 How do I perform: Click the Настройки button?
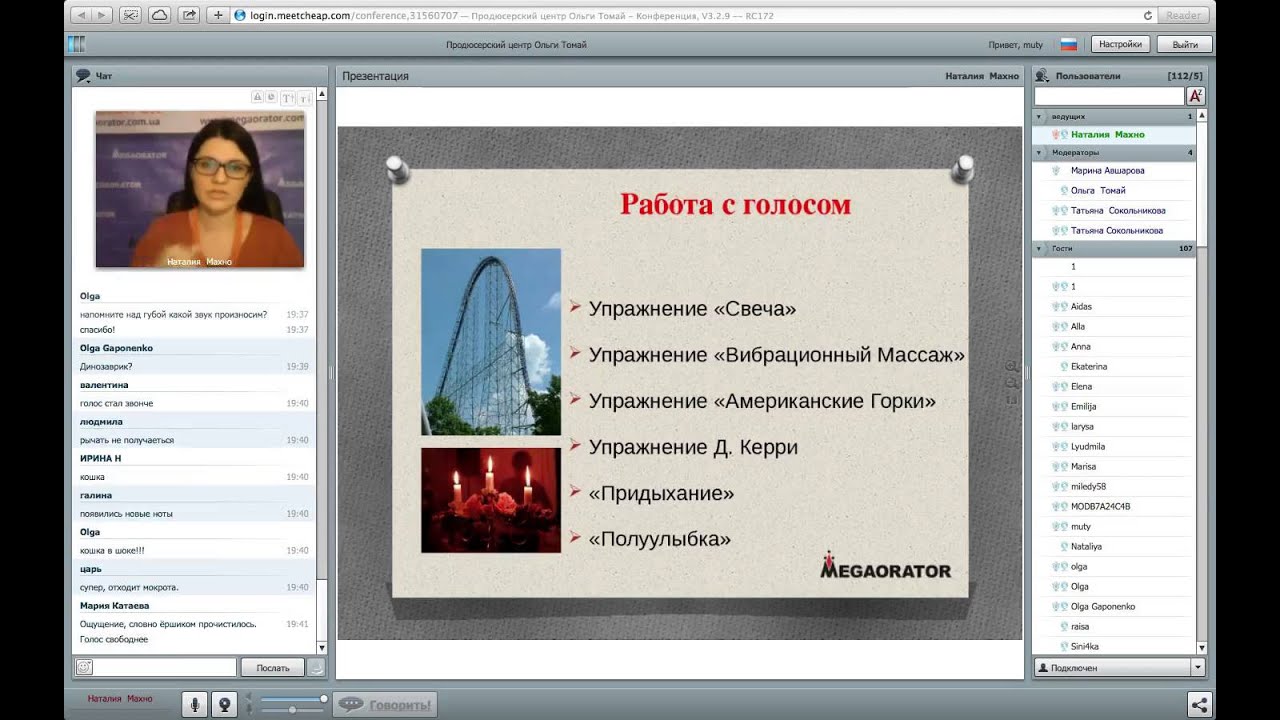(x=1120, y=44)
